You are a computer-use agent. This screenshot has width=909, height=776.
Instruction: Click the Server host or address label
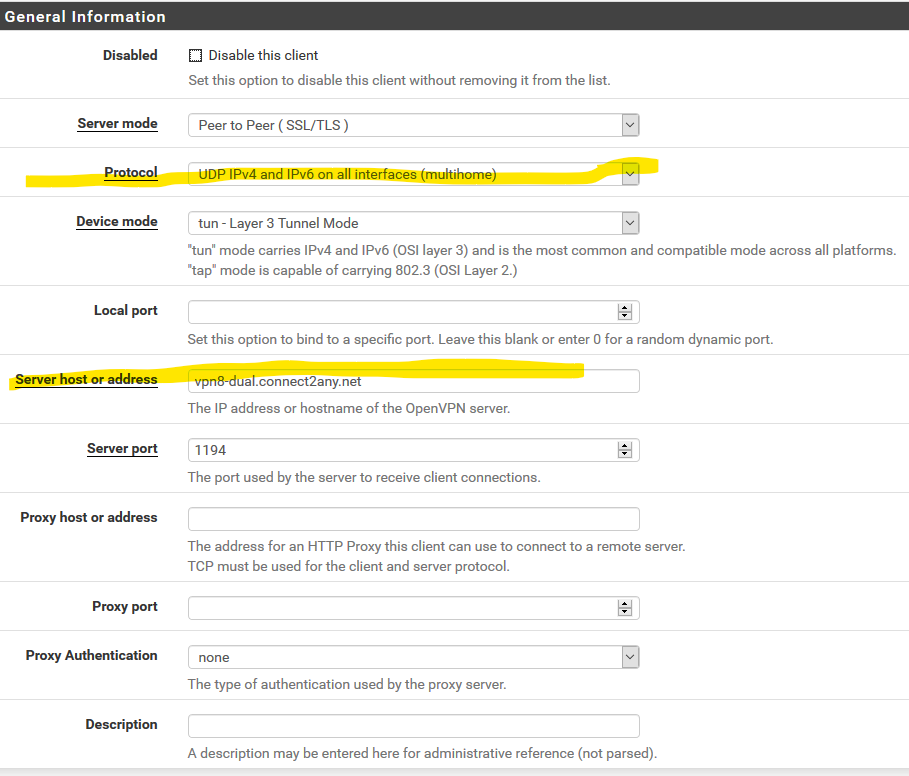tap(86, 379)
